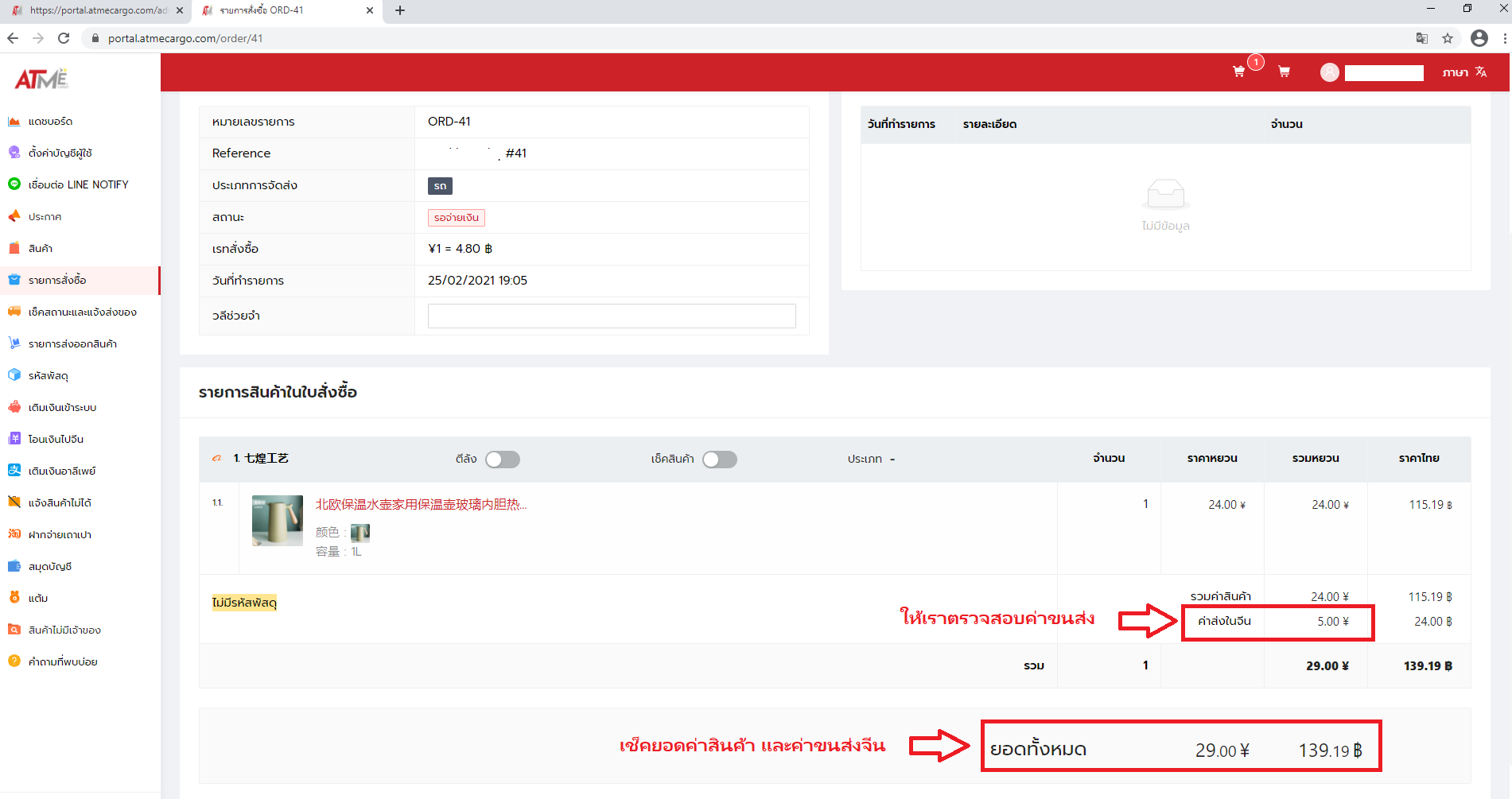Open the language switcher ภาษา
Viewport: 1512px width, 799px height.
(x=1463, y=72)
